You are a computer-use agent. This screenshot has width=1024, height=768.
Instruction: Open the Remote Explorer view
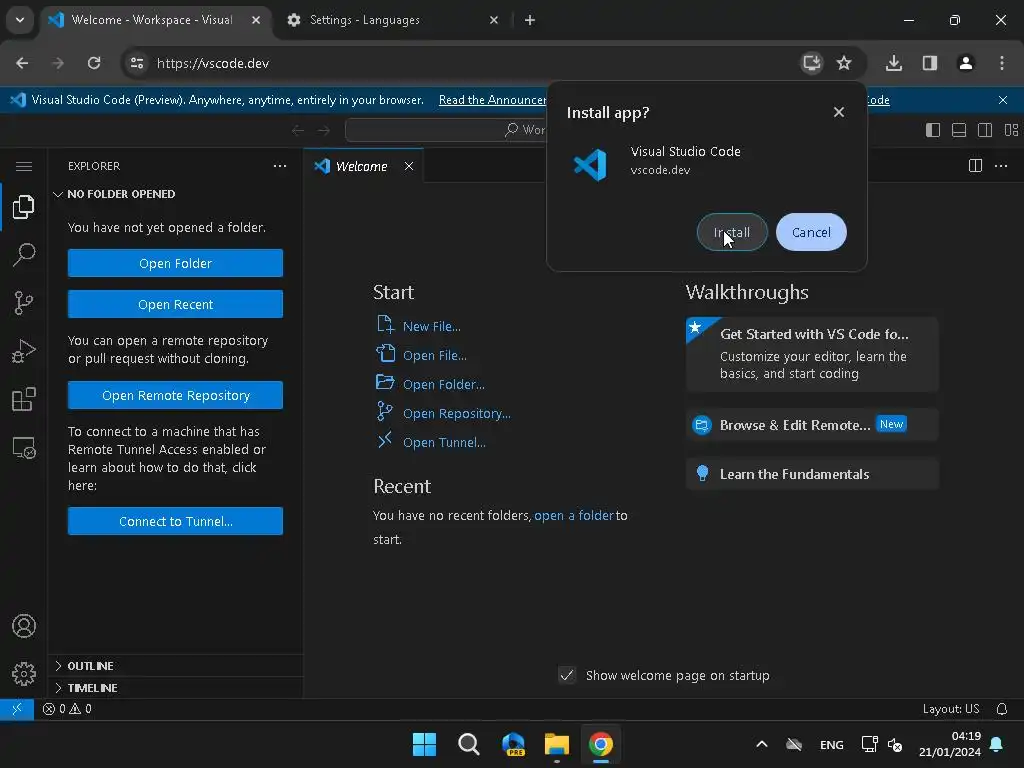coord(24,448)
